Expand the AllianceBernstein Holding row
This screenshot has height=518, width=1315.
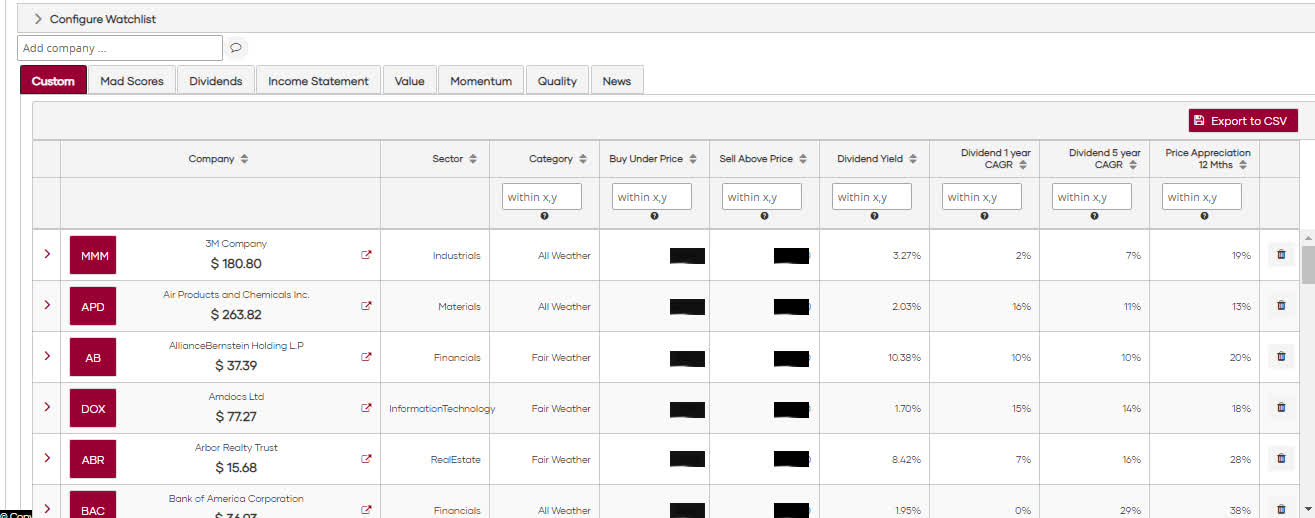pyautogui.click(x=47, y=356)
